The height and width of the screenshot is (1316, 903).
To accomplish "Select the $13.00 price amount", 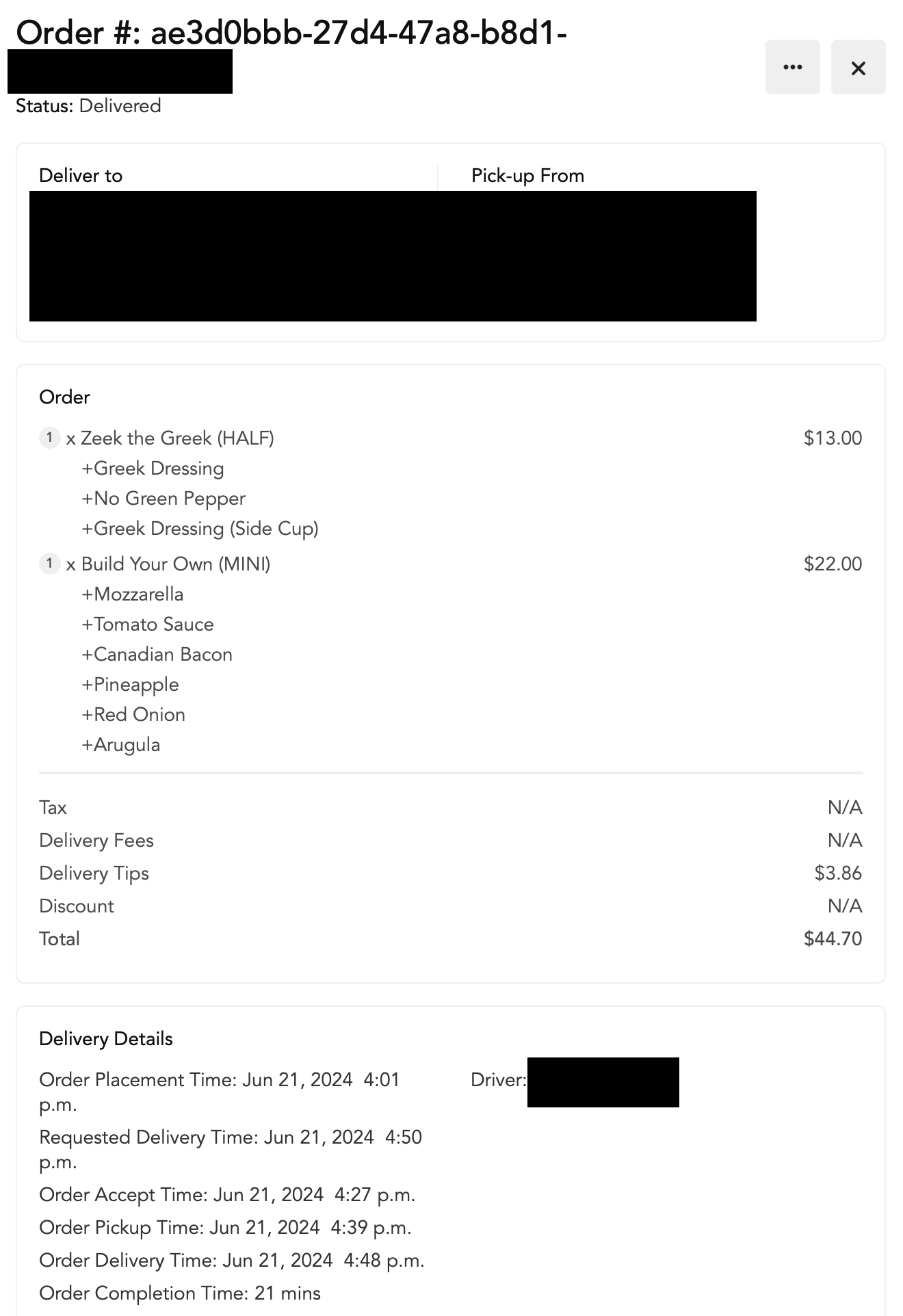I will (x=833, y=438).
